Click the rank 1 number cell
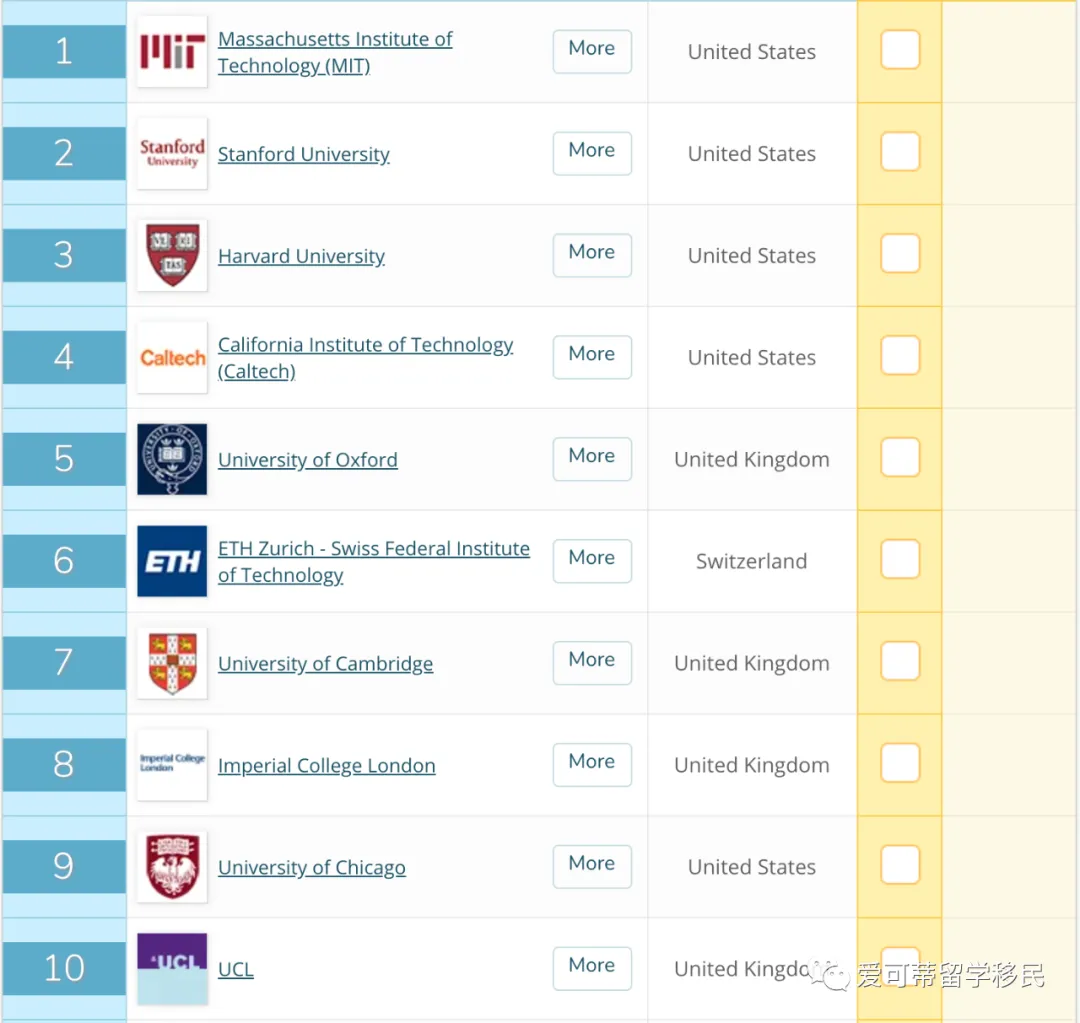The image size is (1080, 1023). tap(64, 52)
